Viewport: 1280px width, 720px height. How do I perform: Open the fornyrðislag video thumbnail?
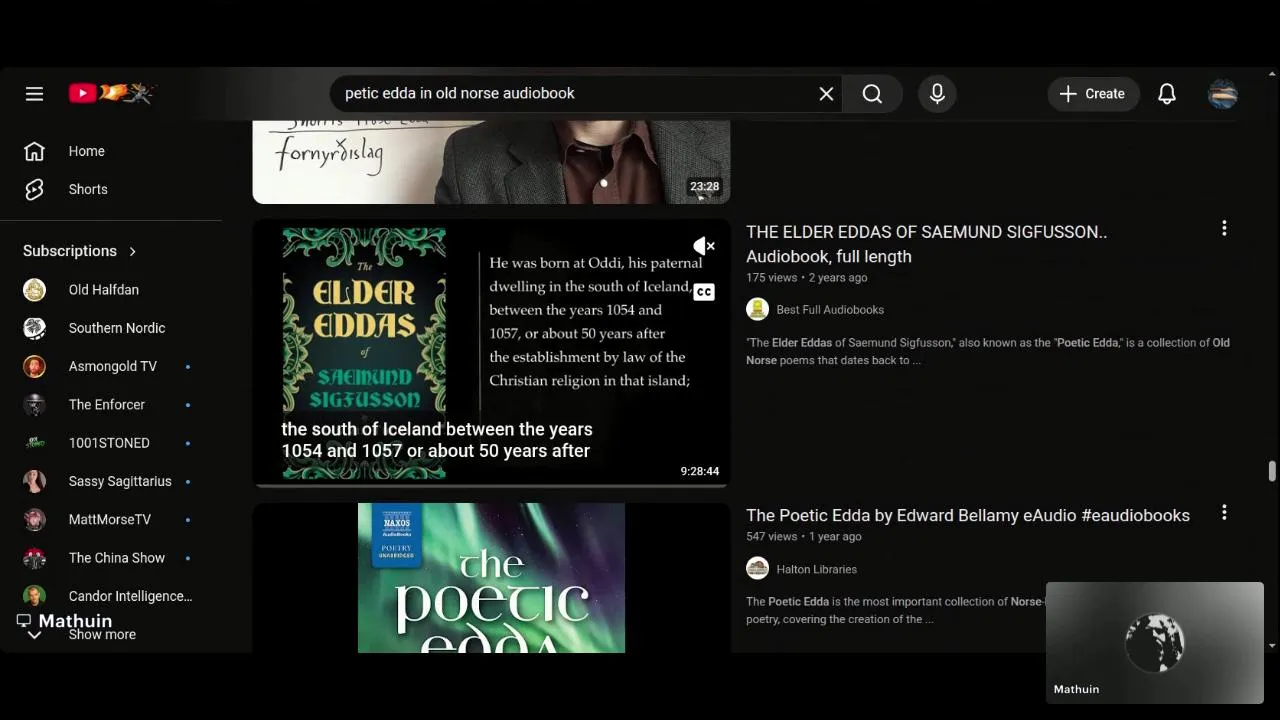coord(491,162)
